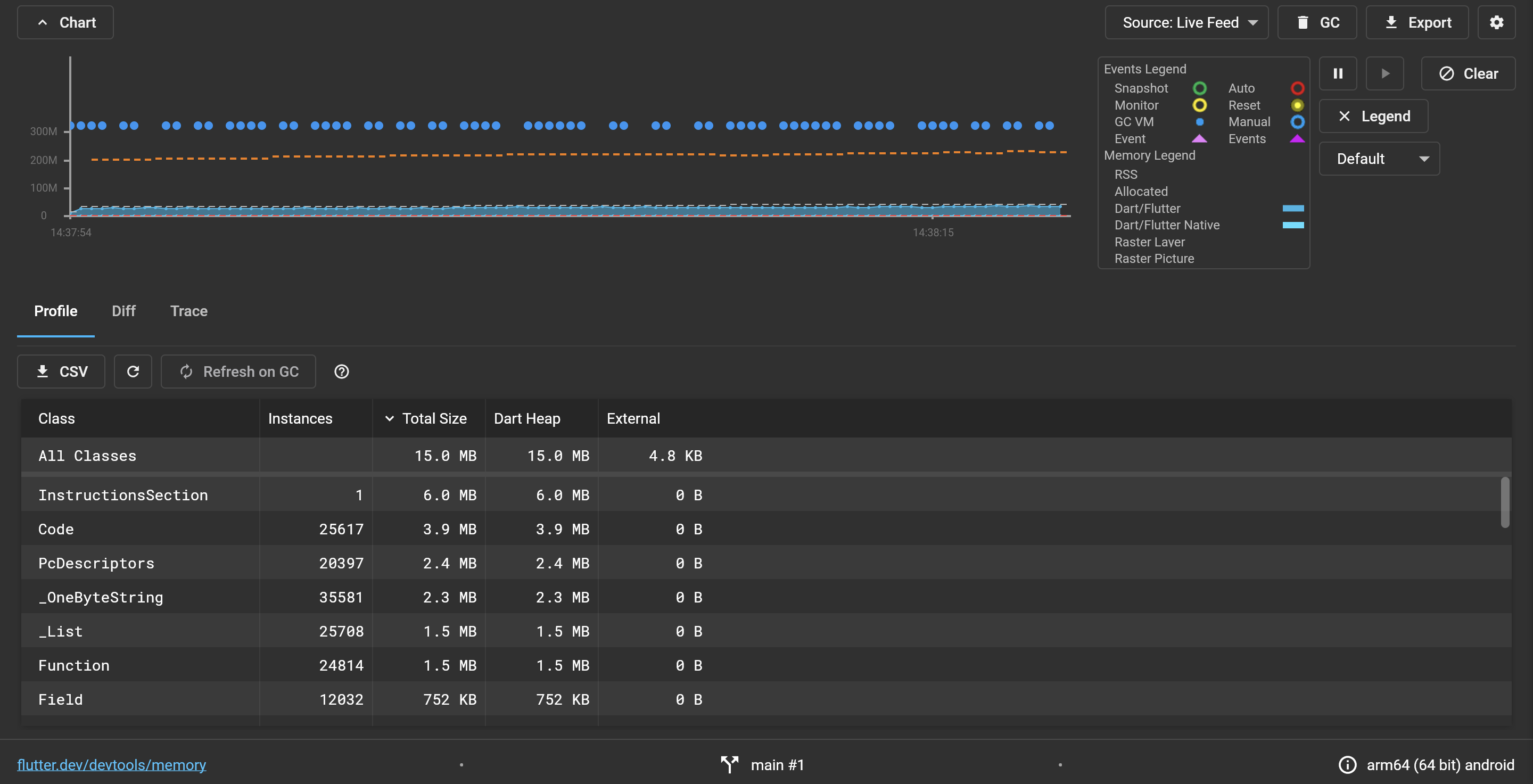The image size is (1533, 784).
Task: Click the download icon in CSV button
Action: pyautogui.click(x=42, y=372)
